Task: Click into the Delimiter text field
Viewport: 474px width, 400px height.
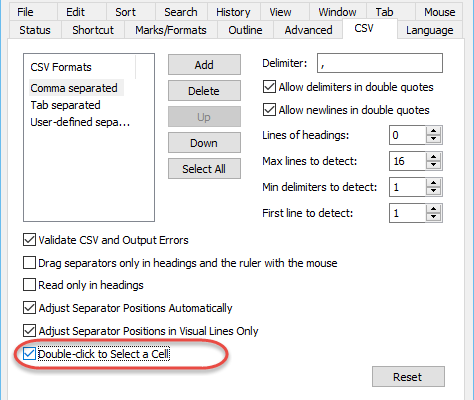Action: (x=380, y=63)
